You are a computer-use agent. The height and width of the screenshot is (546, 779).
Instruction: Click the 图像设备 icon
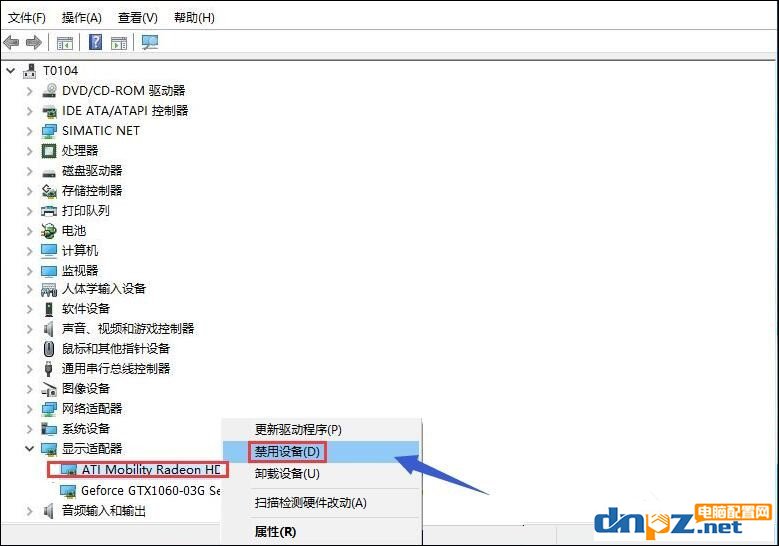(49, 389)
